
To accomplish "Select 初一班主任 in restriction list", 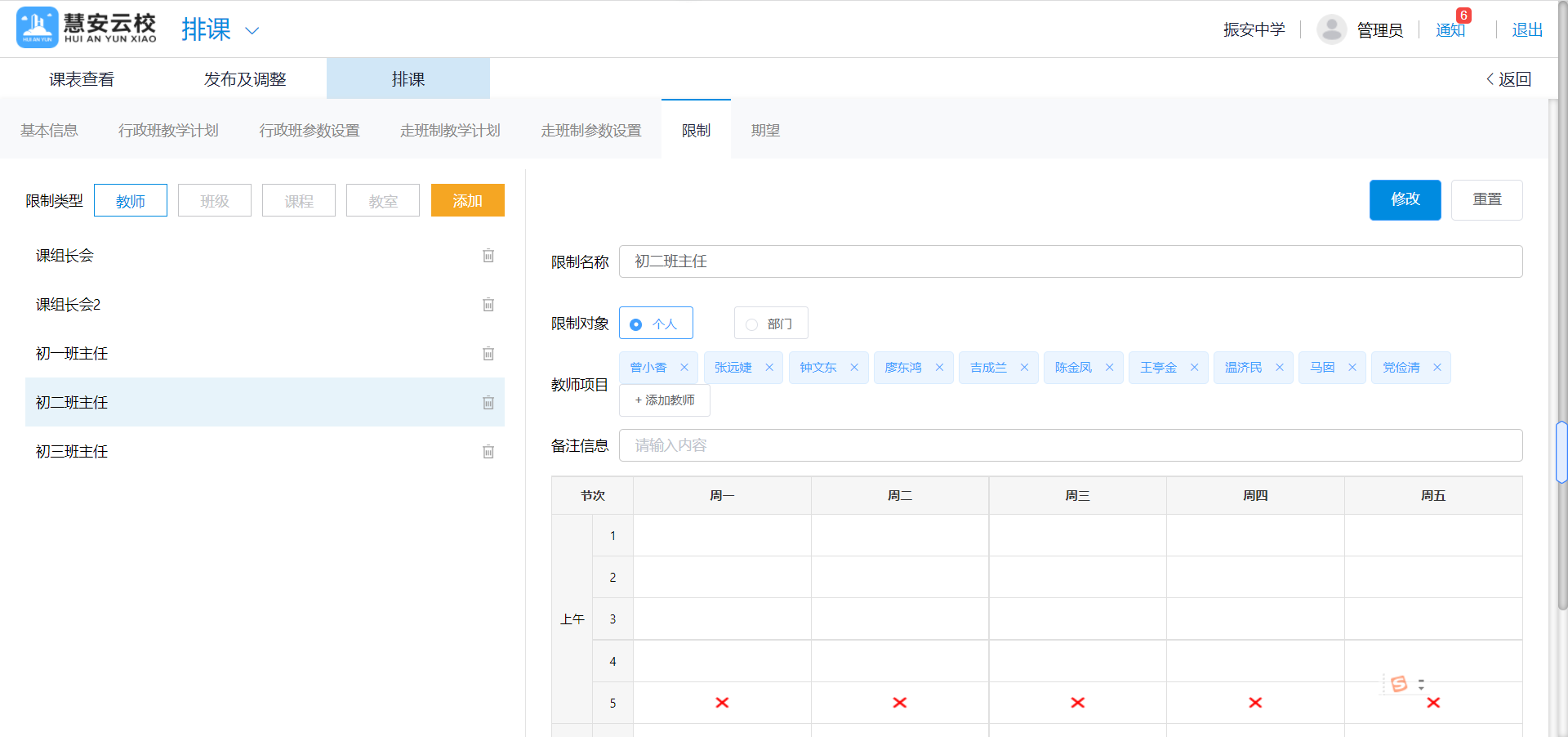I will (265, 354).
